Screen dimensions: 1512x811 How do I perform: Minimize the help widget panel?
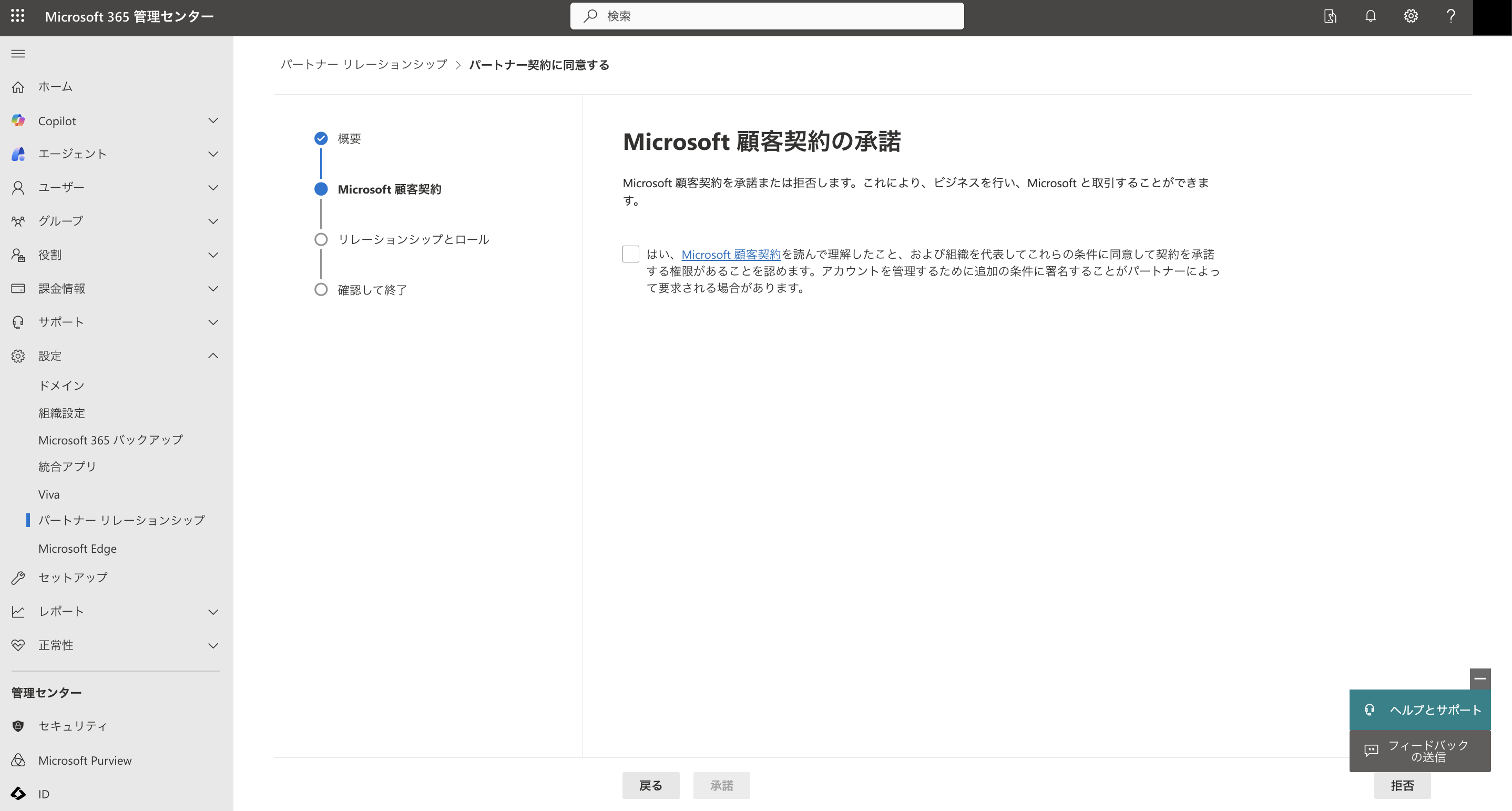(x=1480, y=678)
